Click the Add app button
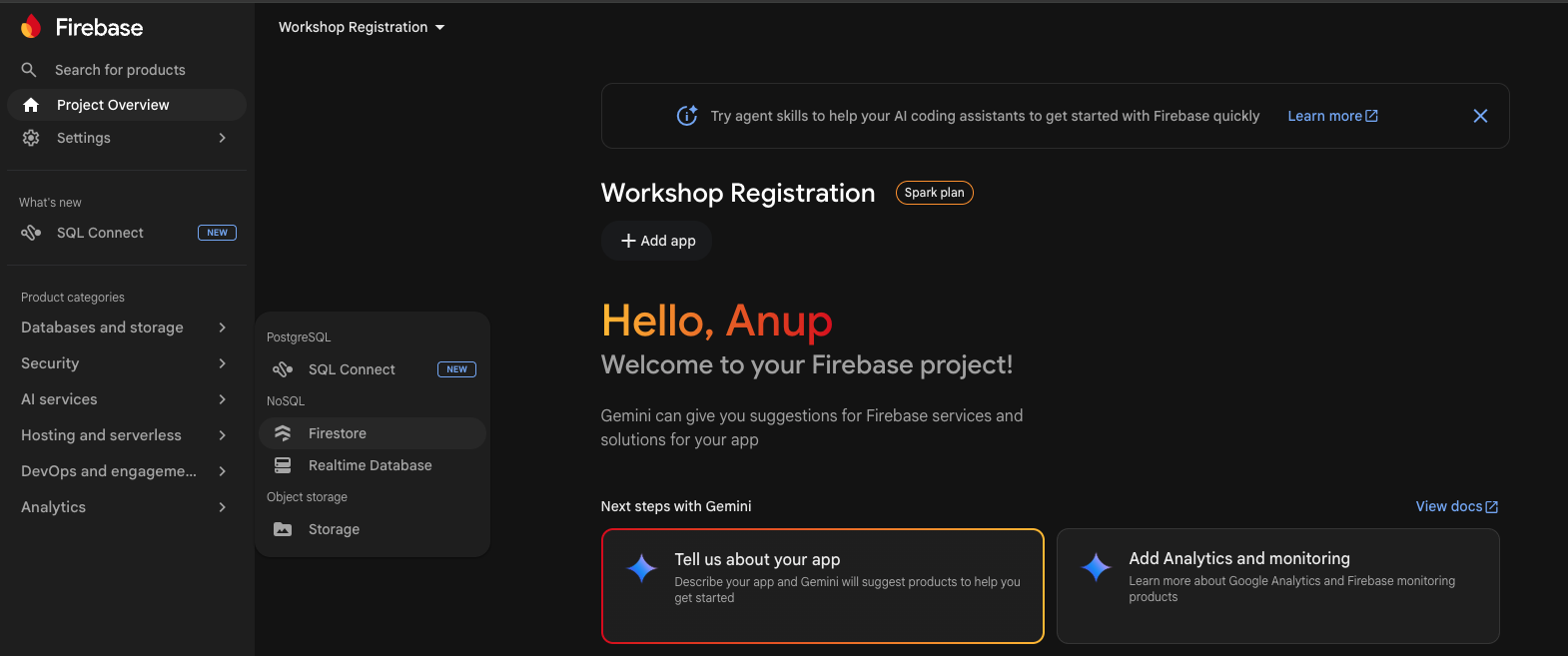Screen dimensions: 1568x656 (656, 241)
